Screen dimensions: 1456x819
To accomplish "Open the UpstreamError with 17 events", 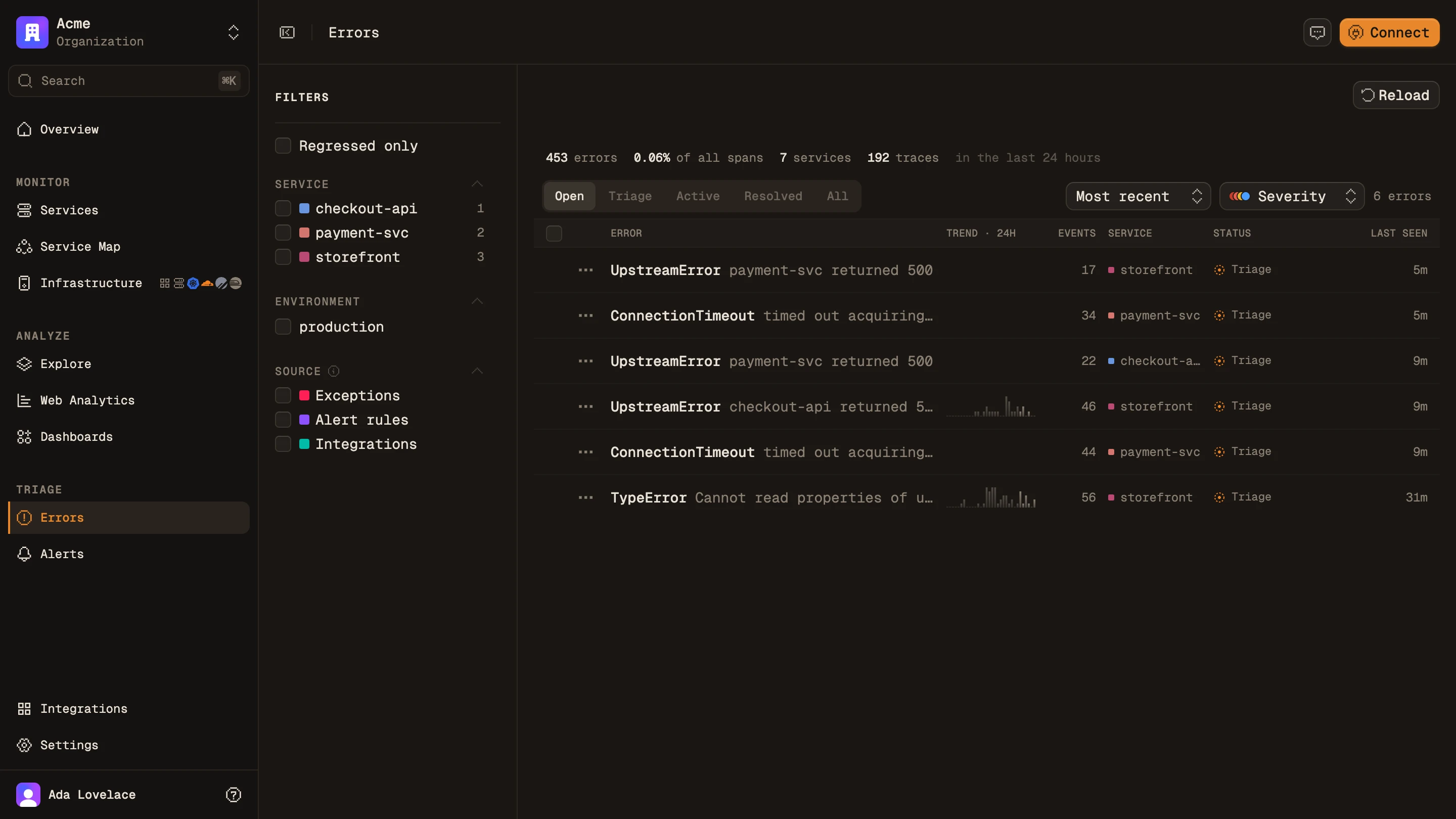I will point(771,270).
